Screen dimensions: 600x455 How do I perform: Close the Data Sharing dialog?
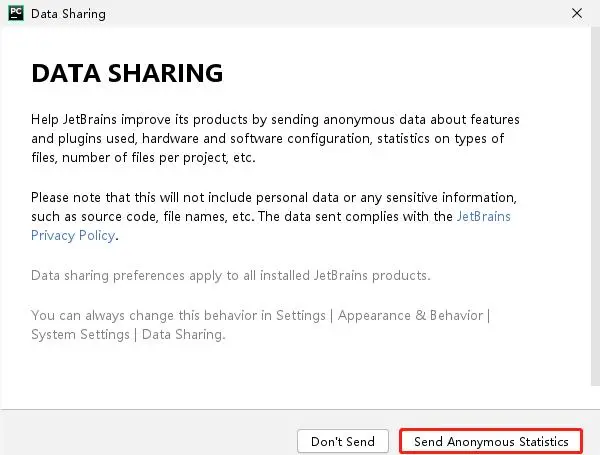(577, 13)
